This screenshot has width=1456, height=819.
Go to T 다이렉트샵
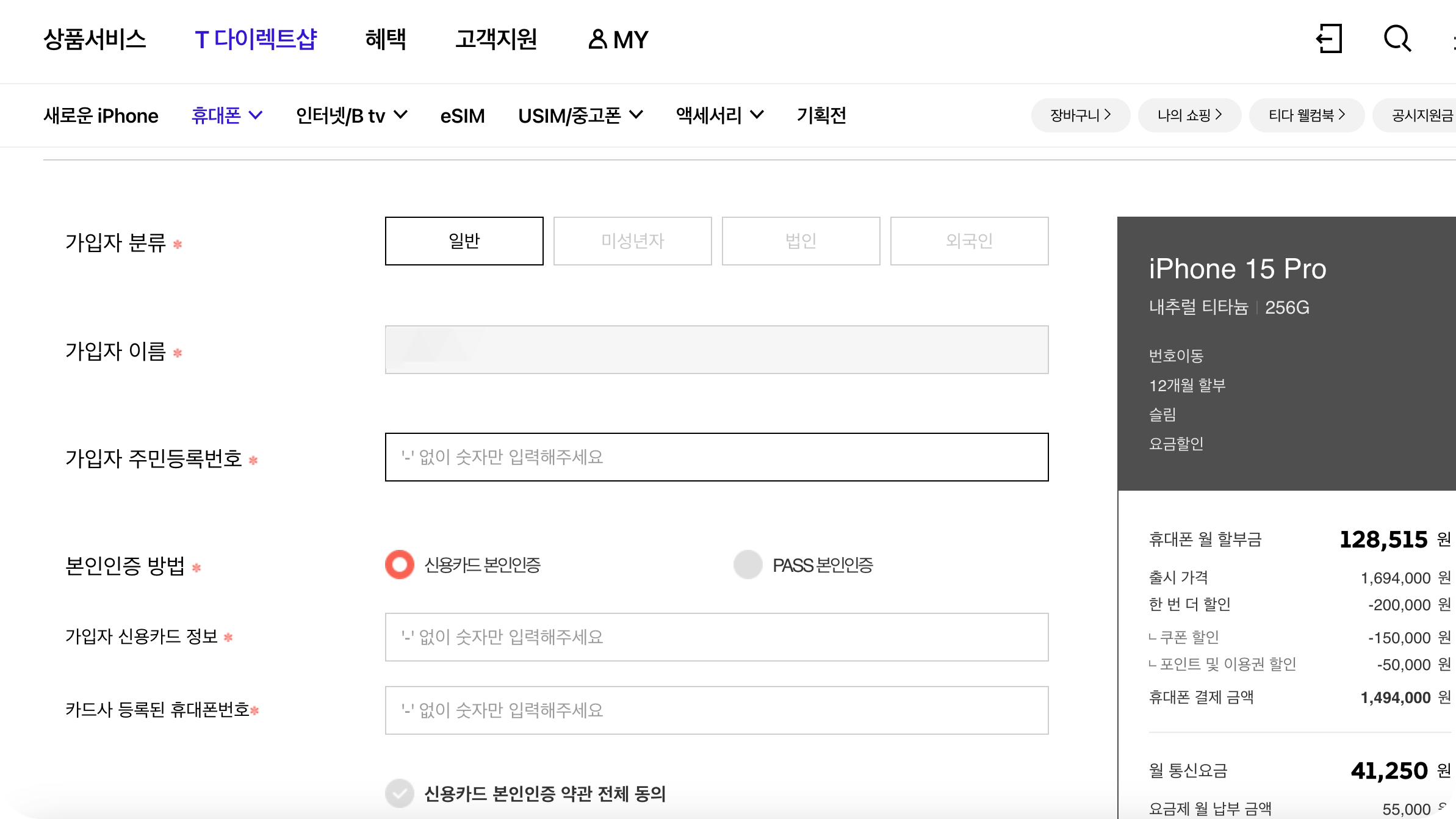(x=256, y=39)
